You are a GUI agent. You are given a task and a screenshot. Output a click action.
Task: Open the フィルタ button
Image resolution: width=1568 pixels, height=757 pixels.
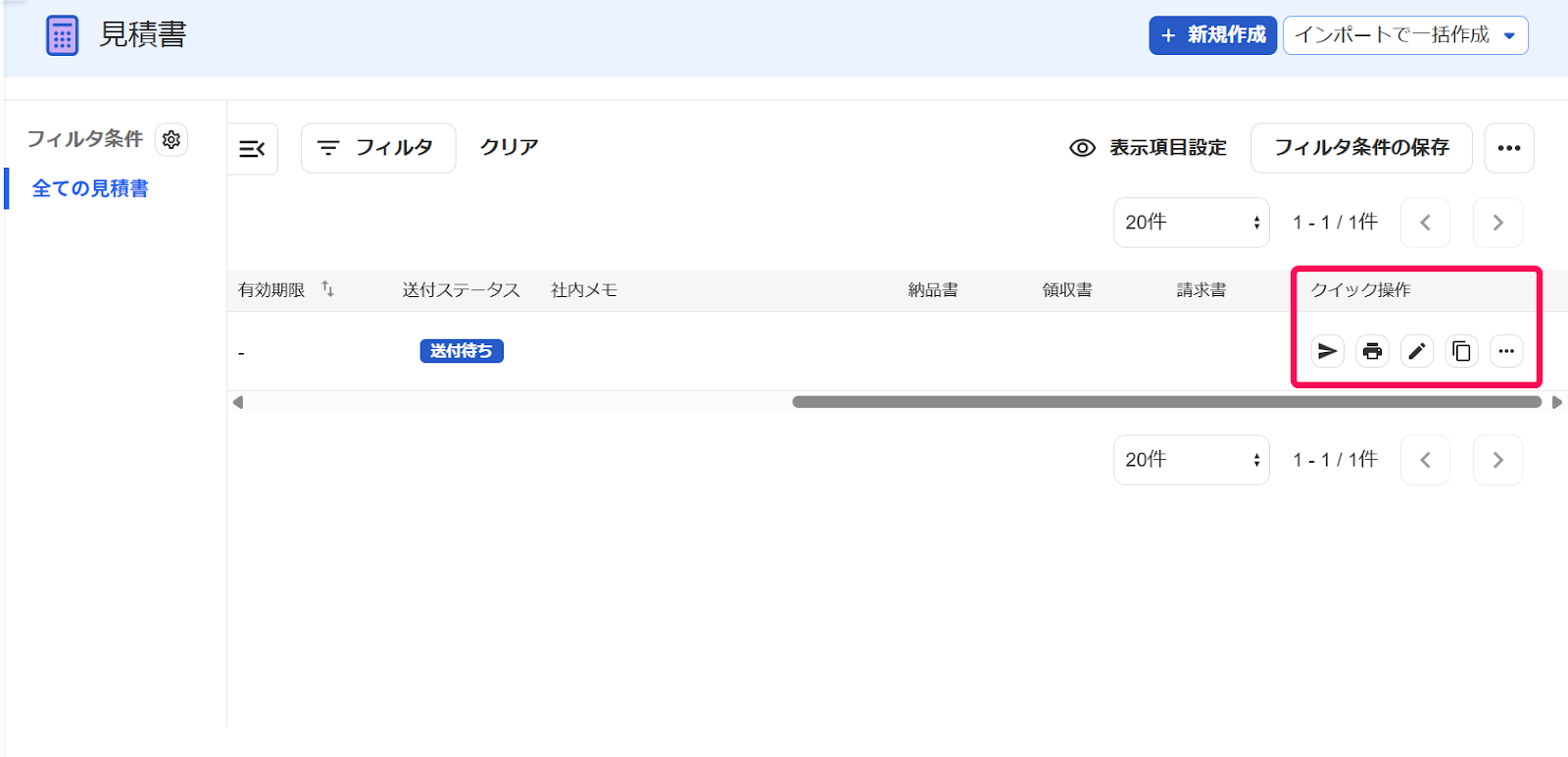click(x=378, y=148)
